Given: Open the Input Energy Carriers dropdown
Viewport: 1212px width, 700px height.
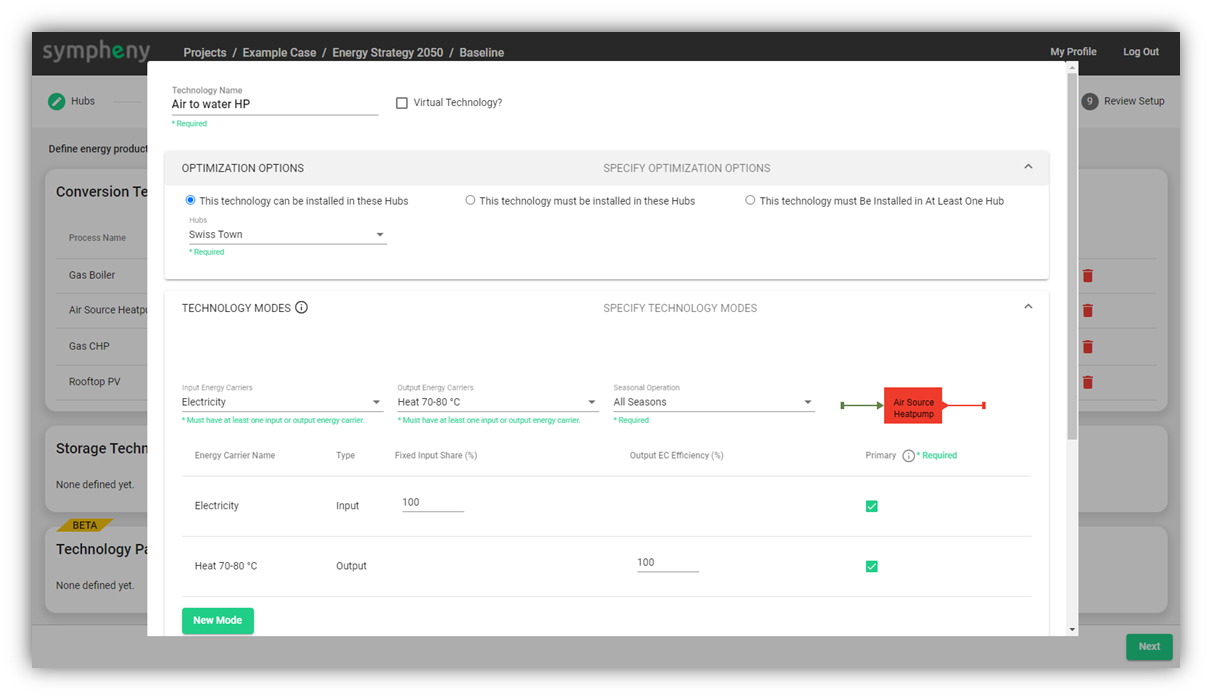Looking at the screenshot, I should click(282, 402).
